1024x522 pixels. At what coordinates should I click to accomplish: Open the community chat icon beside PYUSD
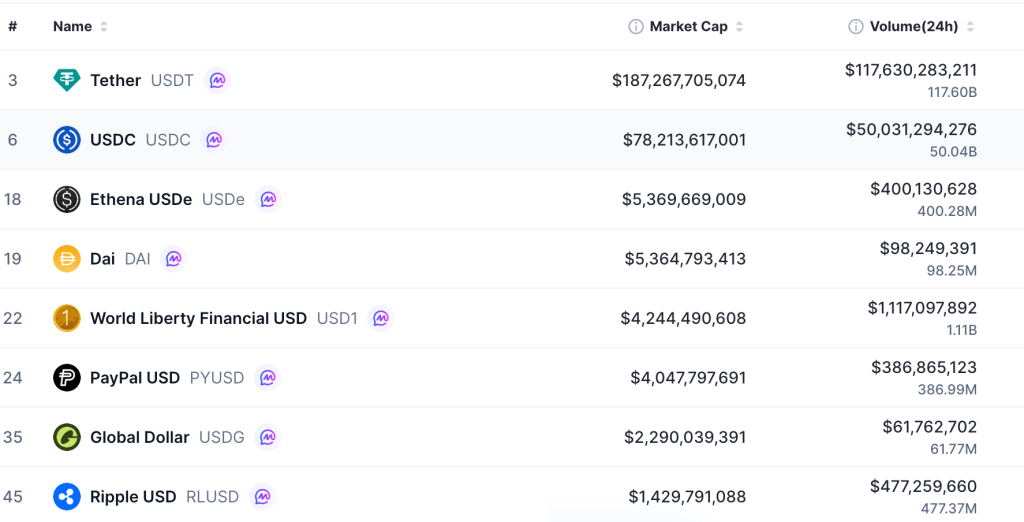point(268,378)
